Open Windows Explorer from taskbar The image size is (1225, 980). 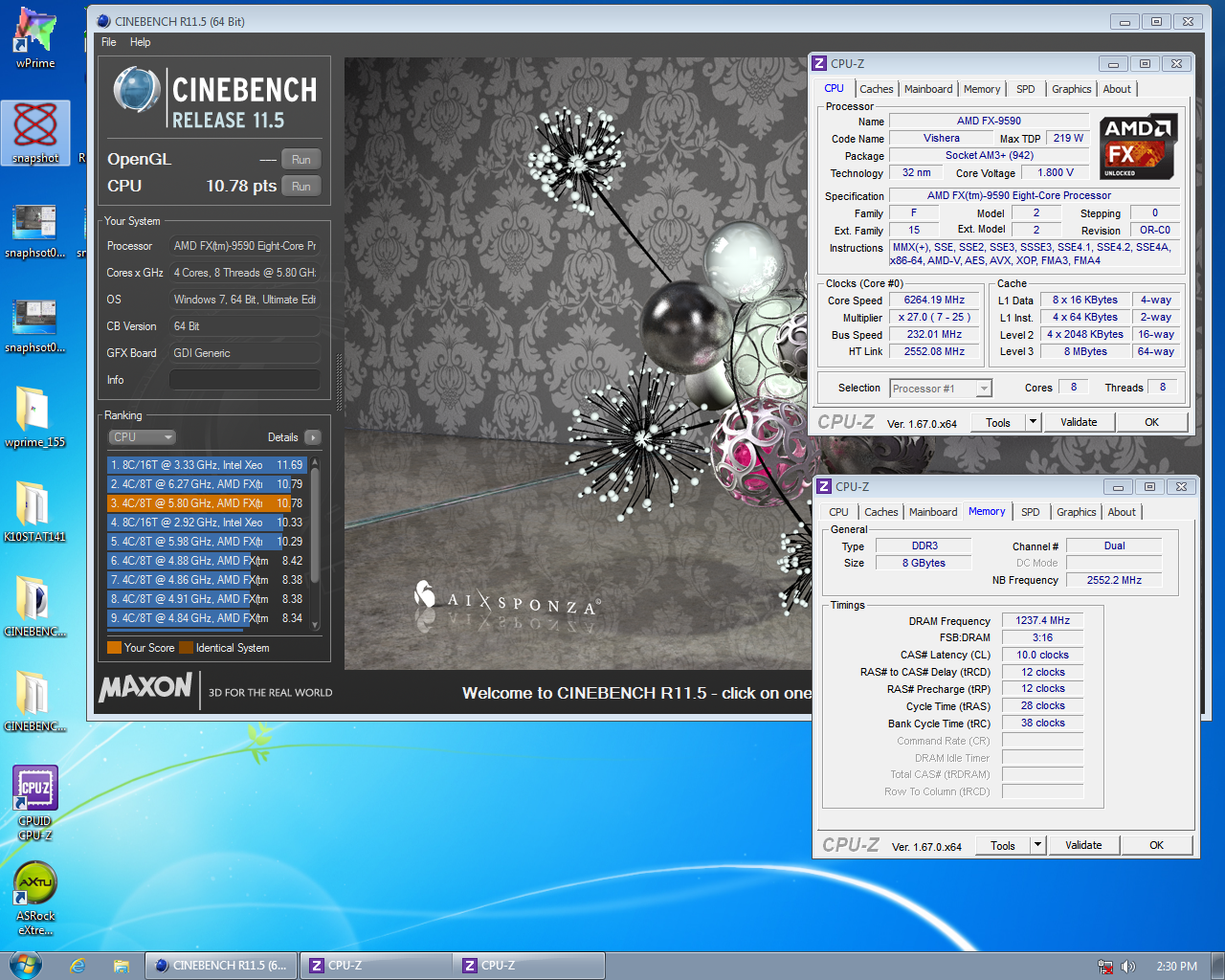pyautogui.click(x=122, y=966)
